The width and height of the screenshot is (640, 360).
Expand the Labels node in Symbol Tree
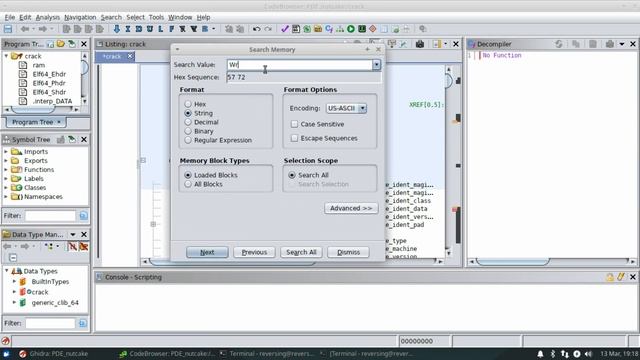(x=6, y=178)
